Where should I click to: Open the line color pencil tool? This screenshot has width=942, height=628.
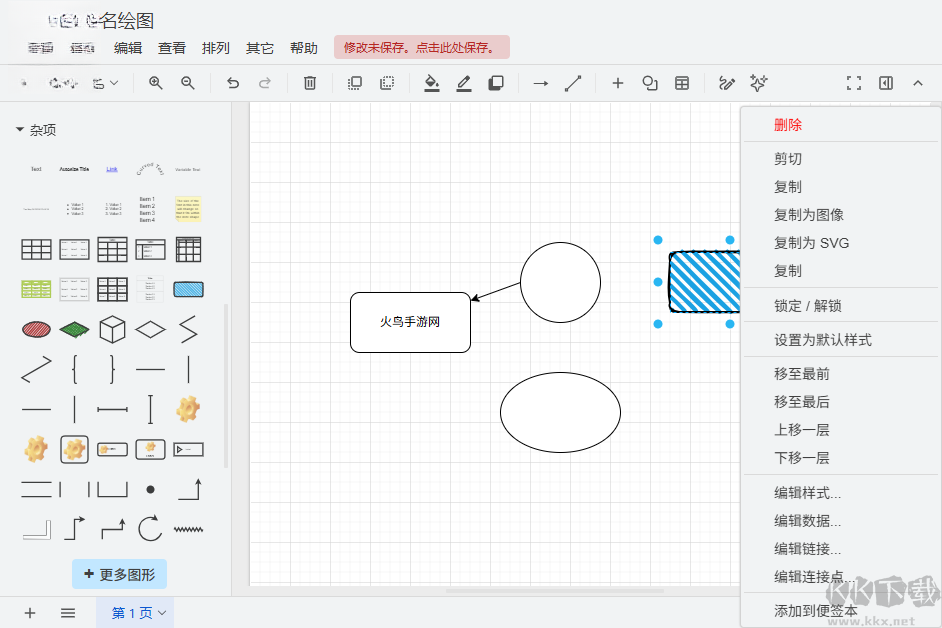click(x=464, y=83)
